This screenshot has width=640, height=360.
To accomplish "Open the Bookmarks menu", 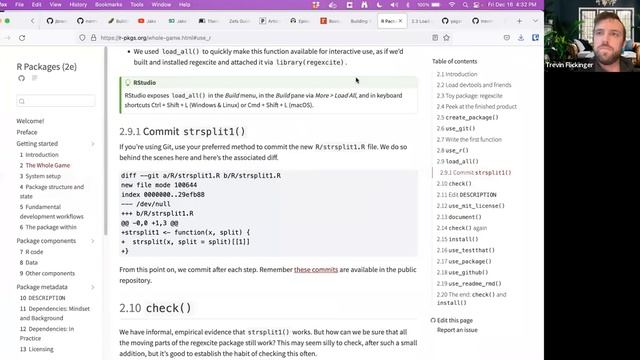I will (109, 4).
